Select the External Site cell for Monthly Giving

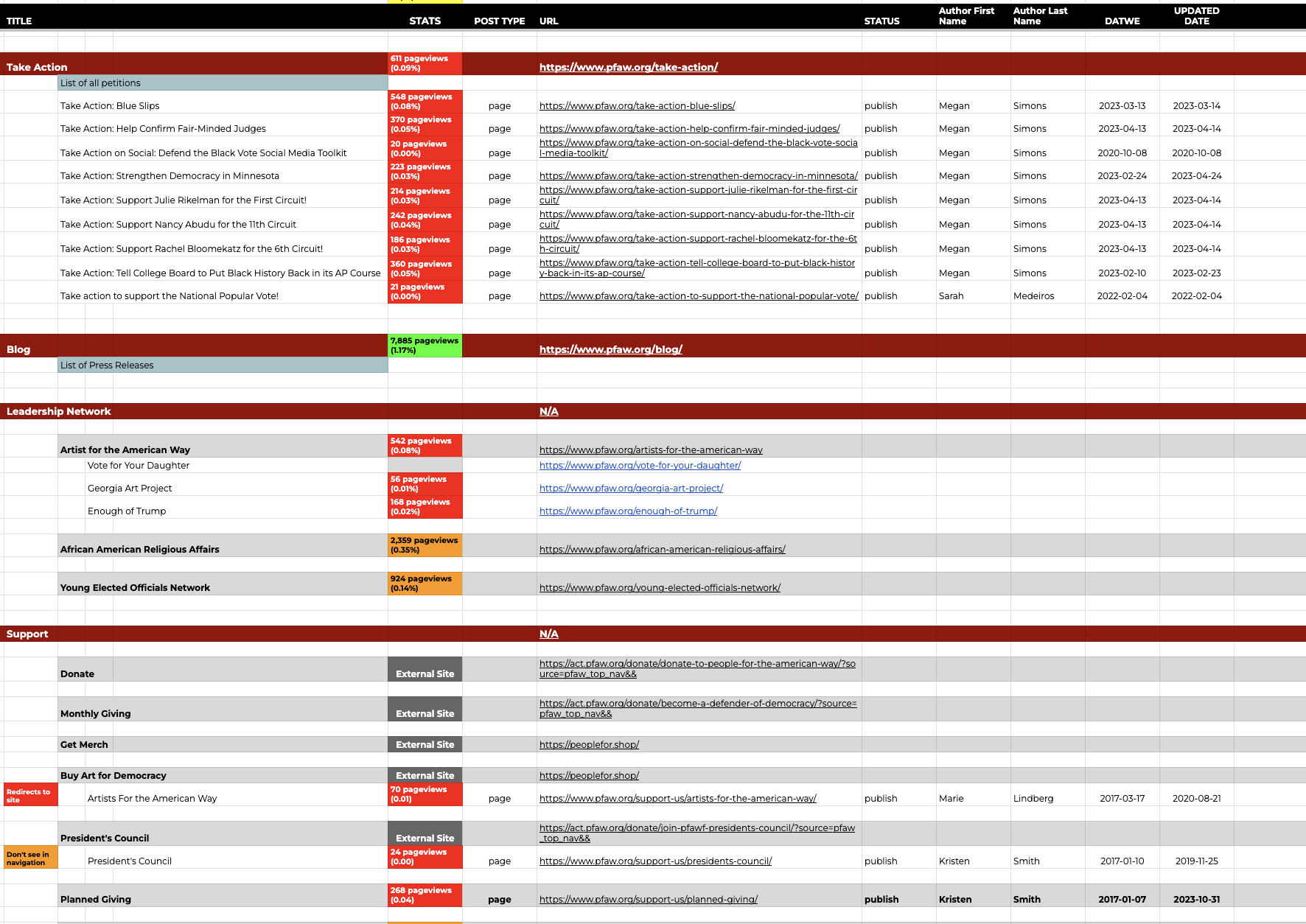(x=425, y=713)
